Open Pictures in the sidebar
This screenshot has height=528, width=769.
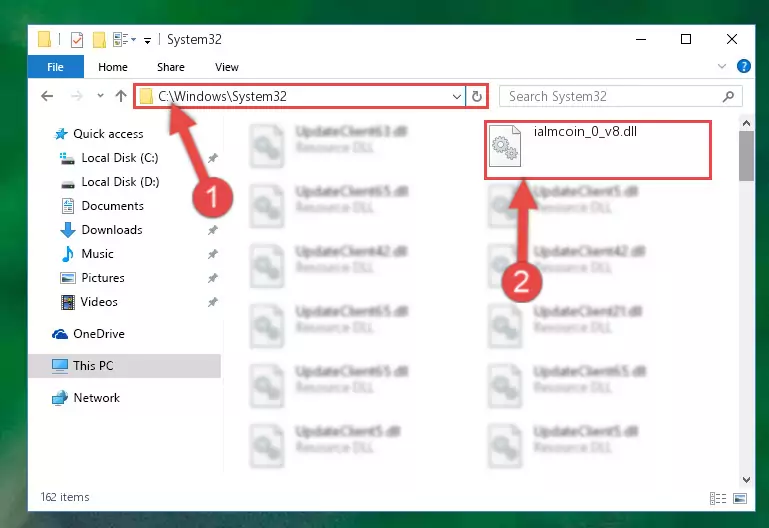[103, 278]
